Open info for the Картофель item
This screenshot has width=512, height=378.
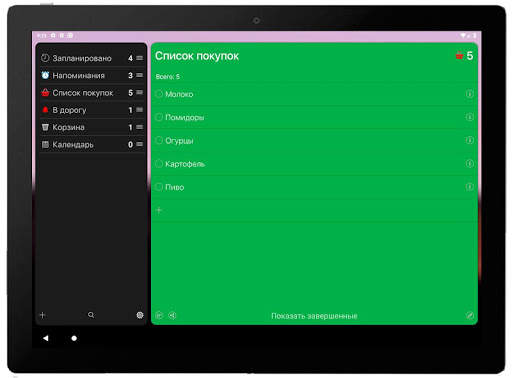click(469, 164)
